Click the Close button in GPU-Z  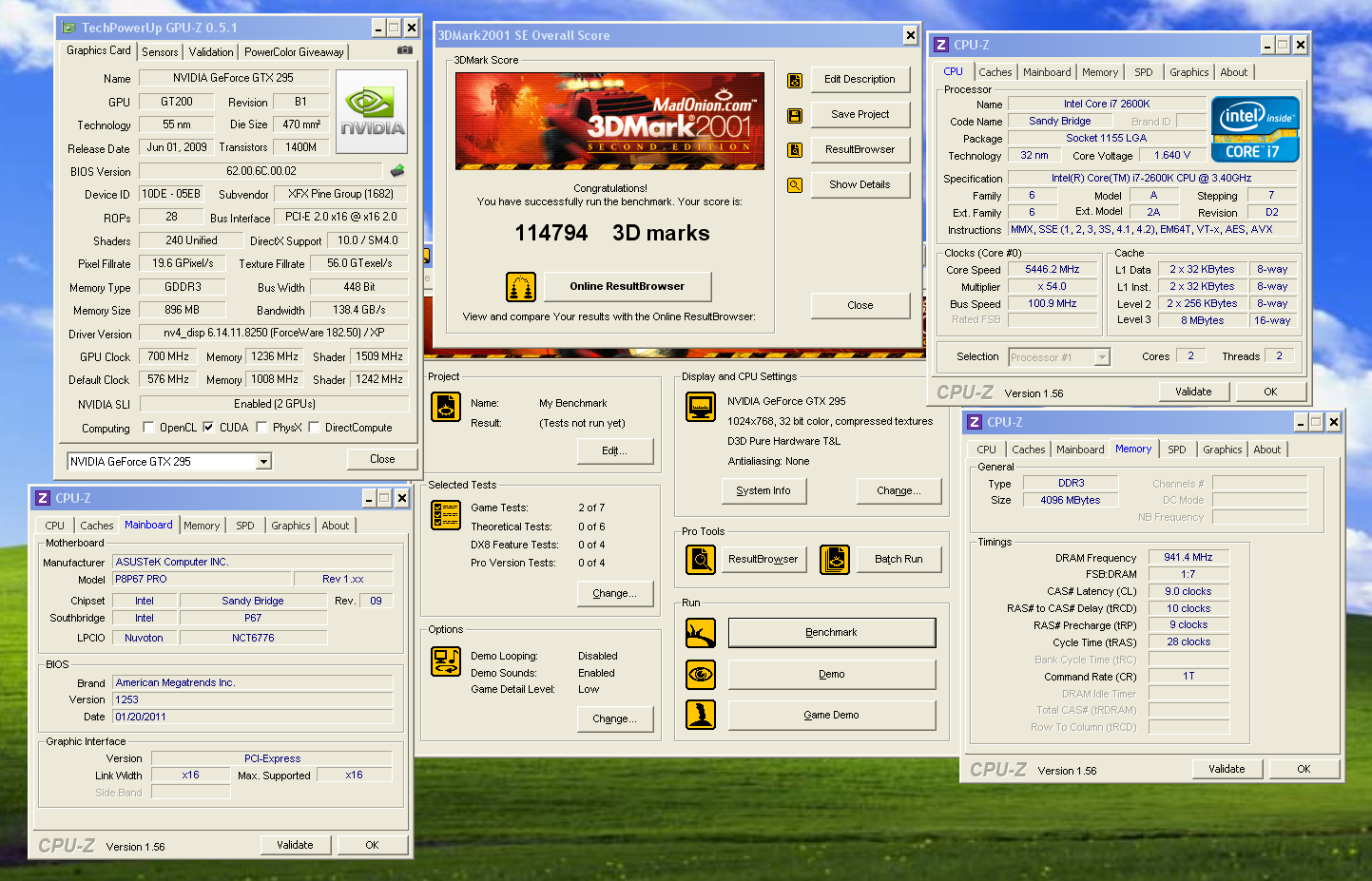[382, 459]
